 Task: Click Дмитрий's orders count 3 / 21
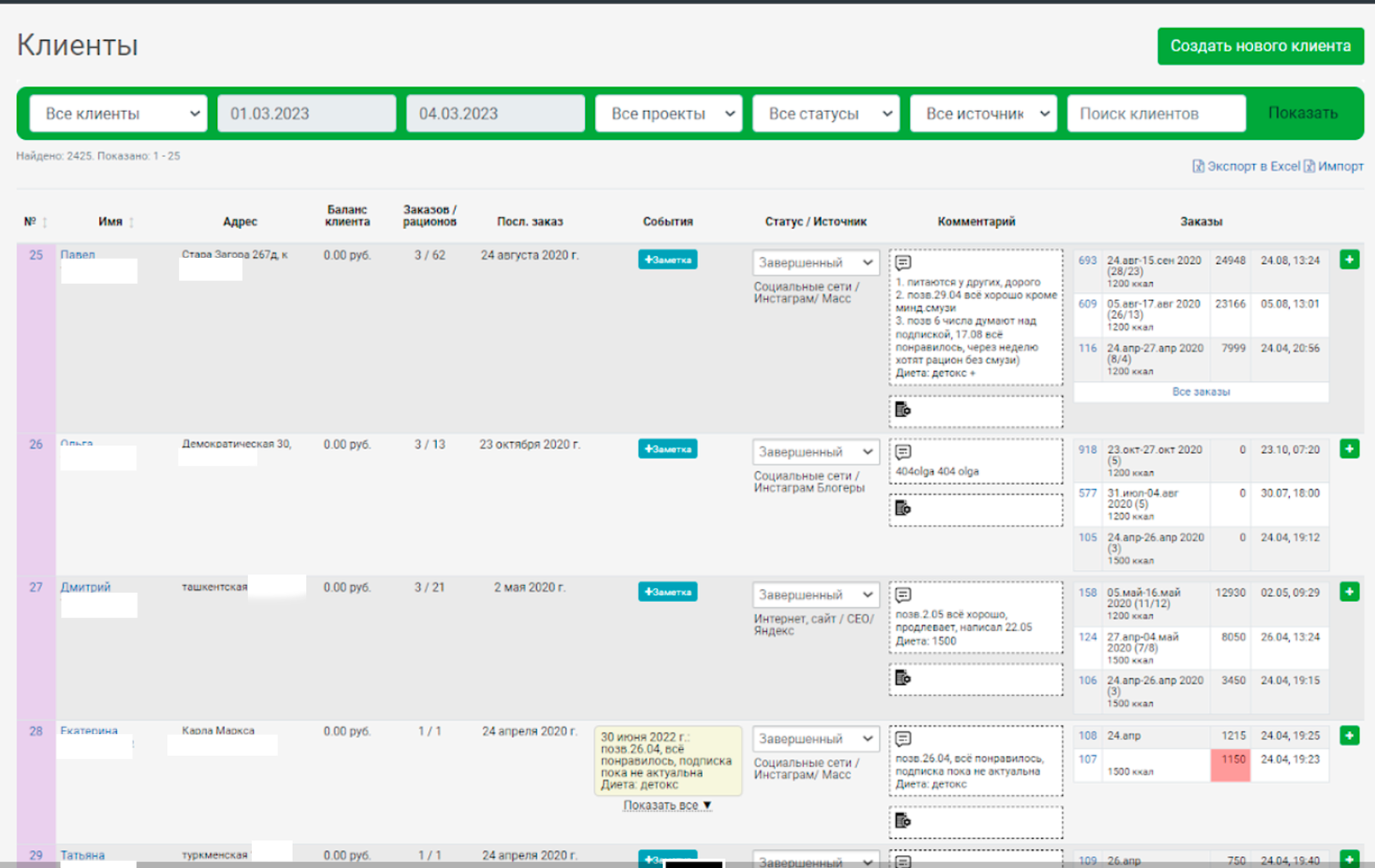coord(430,587)
